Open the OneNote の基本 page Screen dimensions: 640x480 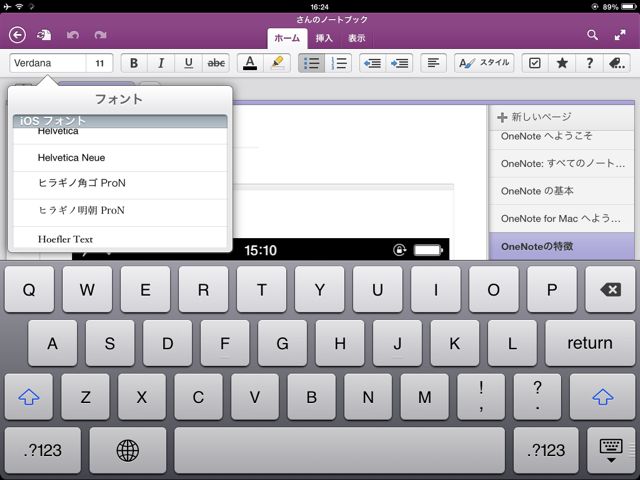pyautogui.click(x=562, y=191)
